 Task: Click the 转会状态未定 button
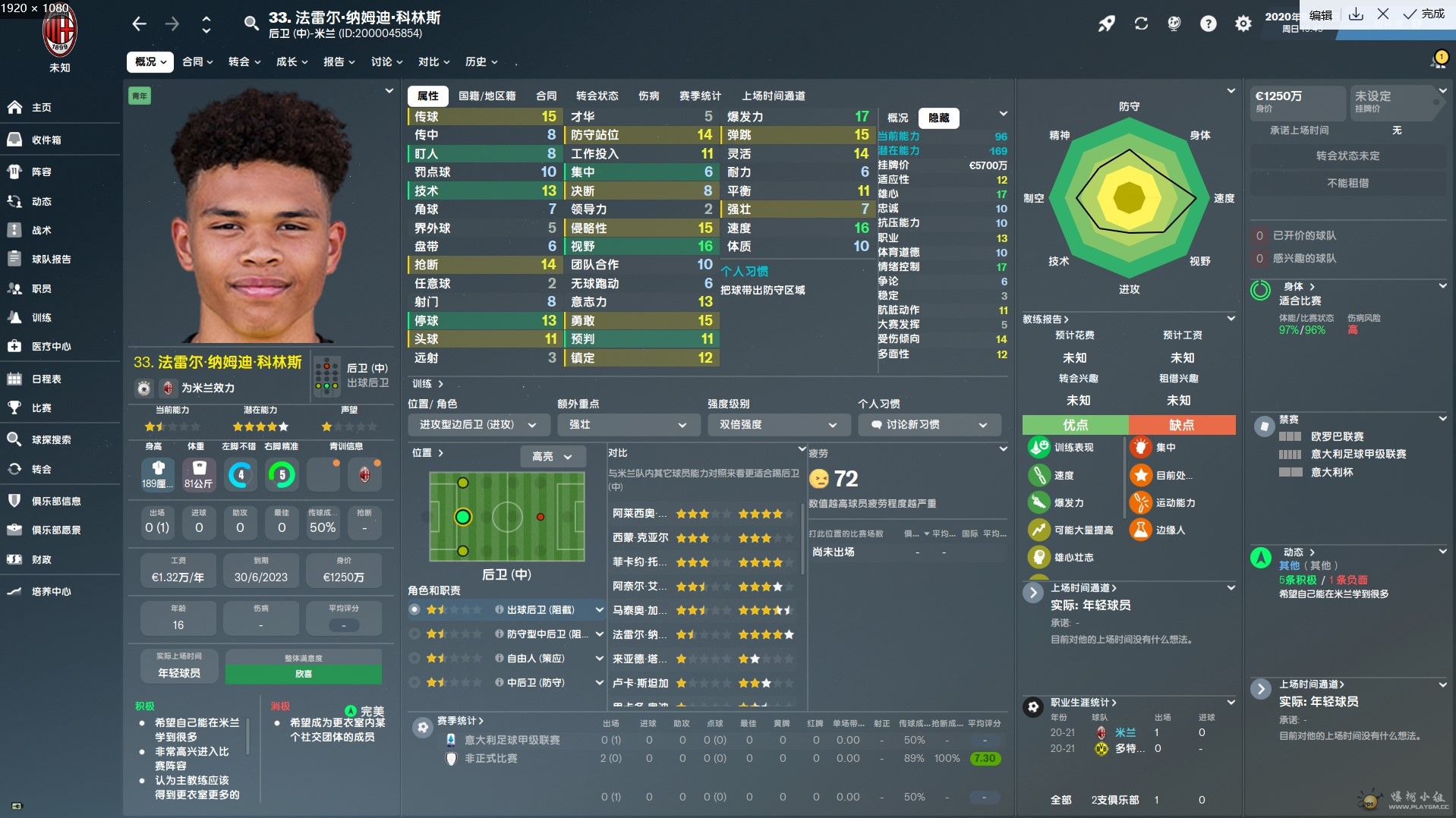coord(1347,156)
